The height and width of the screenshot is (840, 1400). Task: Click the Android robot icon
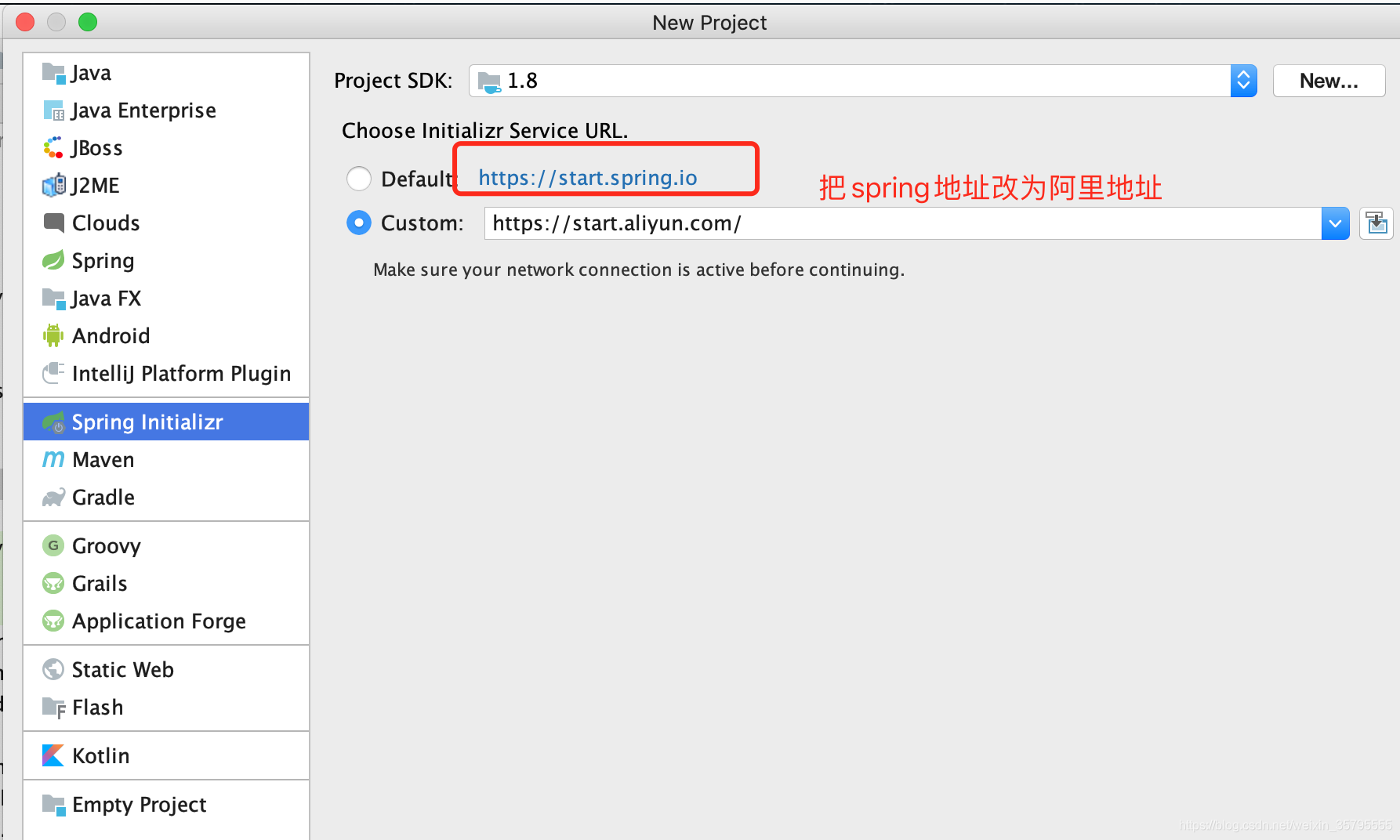click(x=53, y=336)
